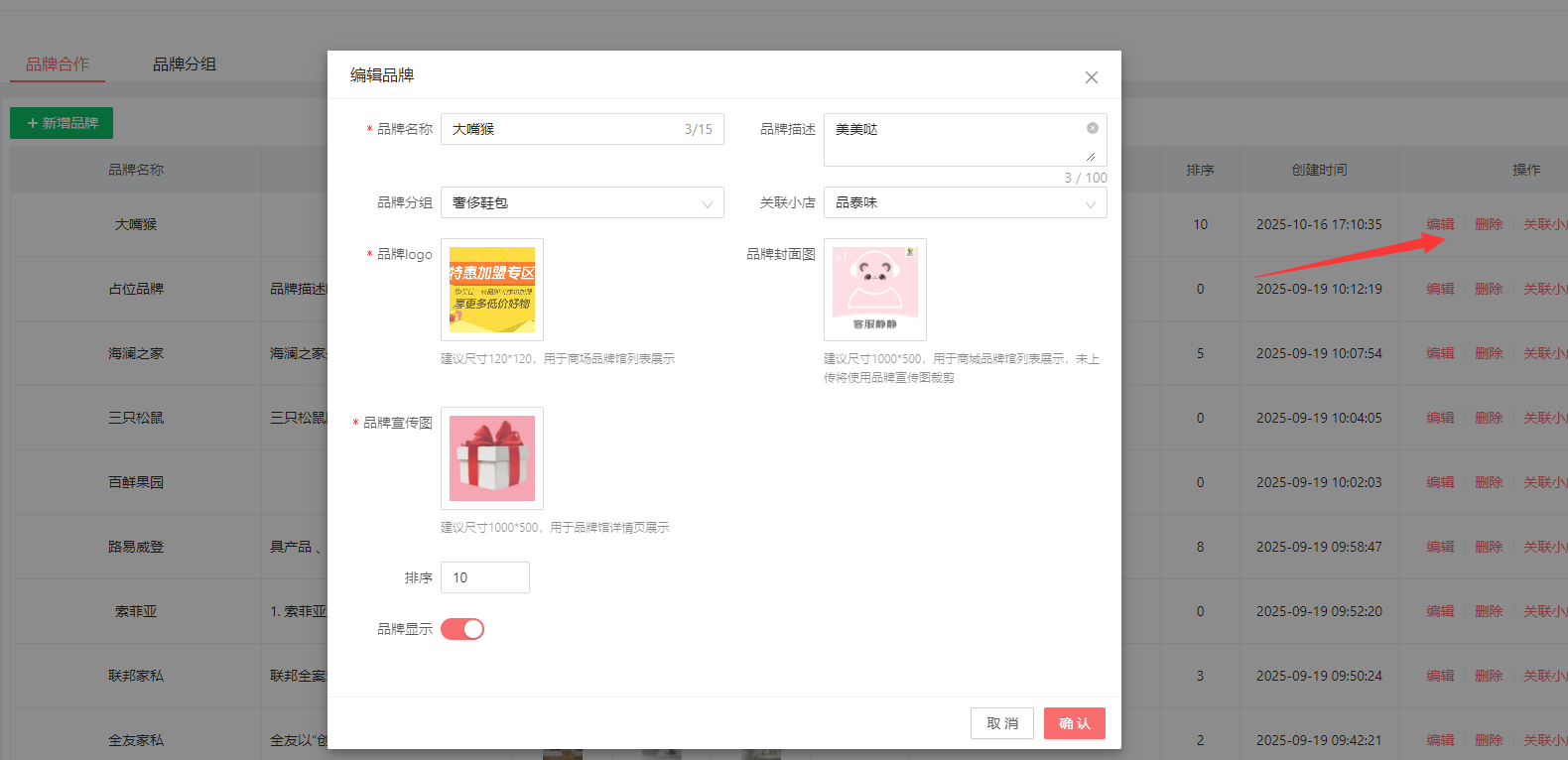1568x760 pixels.
Task: Click the brand name input field
Action: 561,129
